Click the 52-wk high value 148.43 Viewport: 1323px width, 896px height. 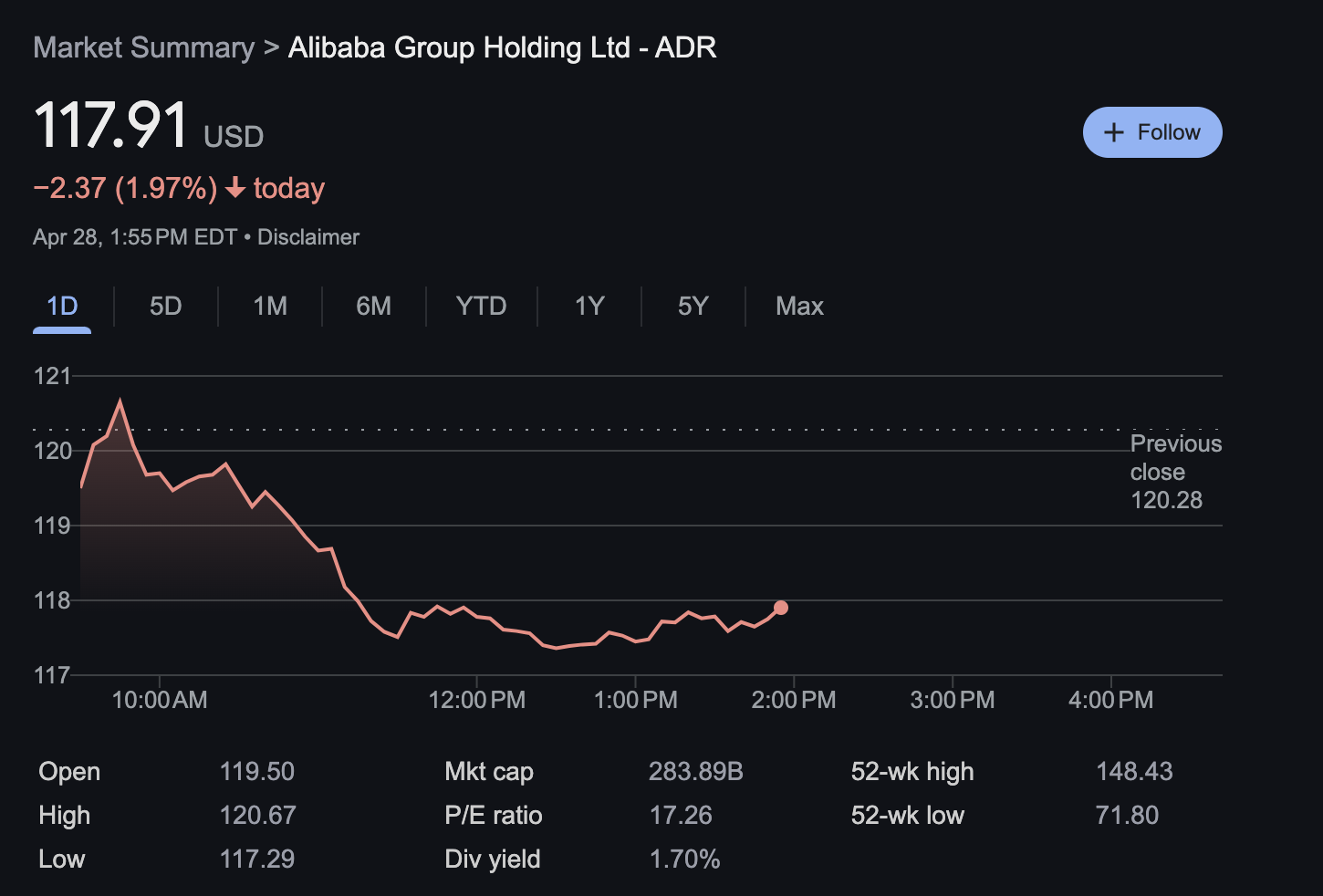pyautogui.click(x=1134, y=772)
